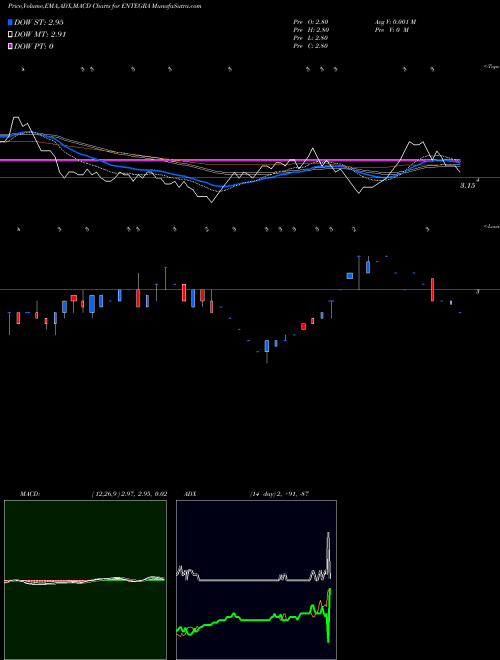Image resolution: width=500 pixels, height=660 pixels.
Task: Click the magenta DOW PT legend swatch
Action: click(x=11, y=46)
